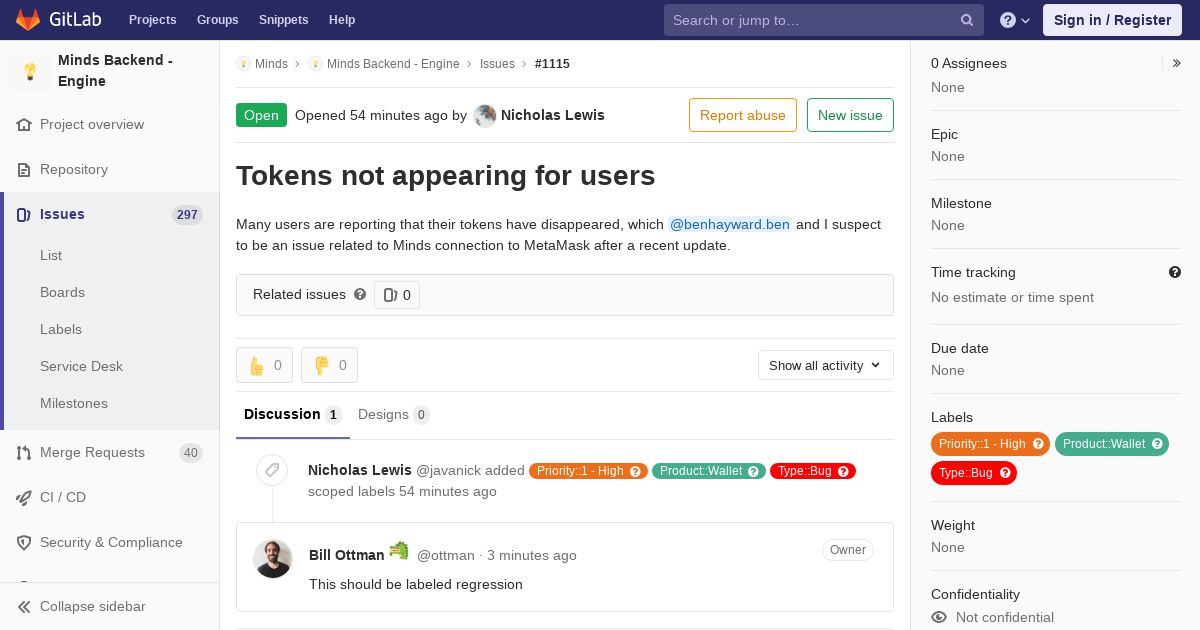Open the Help question mark menu
Image resolution: width=1200 pixels, height=630 pixels.
(1015, 20)
